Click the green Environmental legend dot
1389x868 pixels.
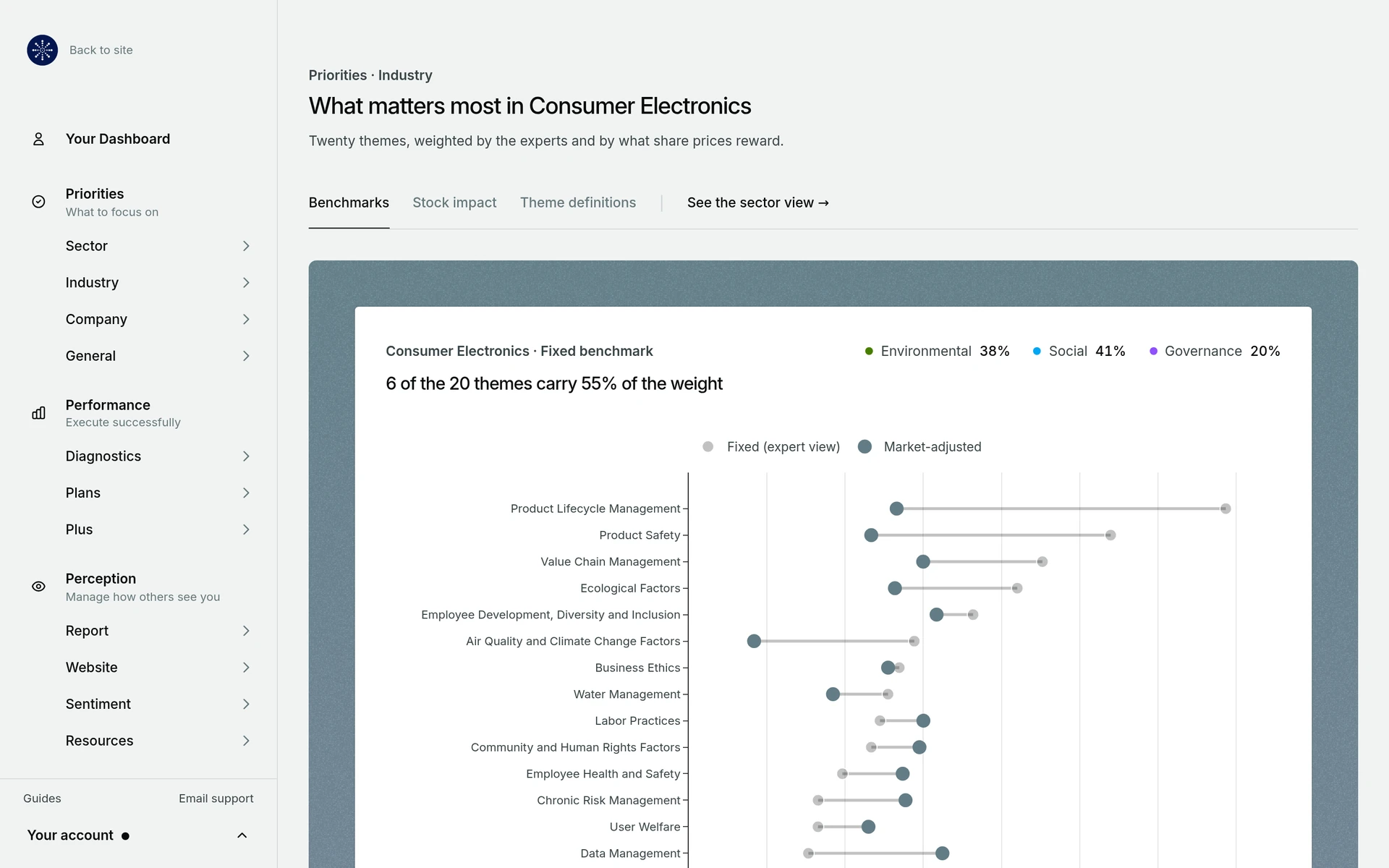click(x=869, y=351)
